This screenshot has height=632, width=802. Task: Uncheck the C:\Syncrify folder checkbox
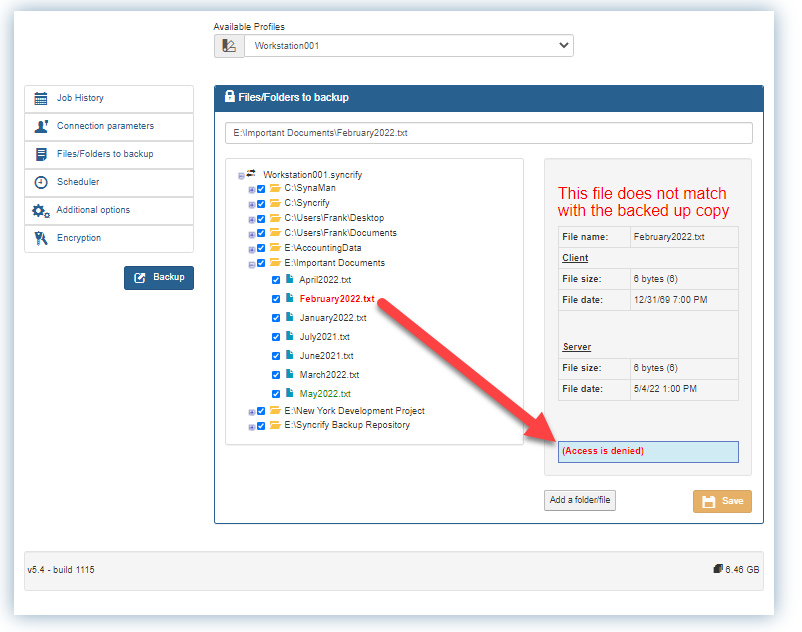[x=261, y=204]
